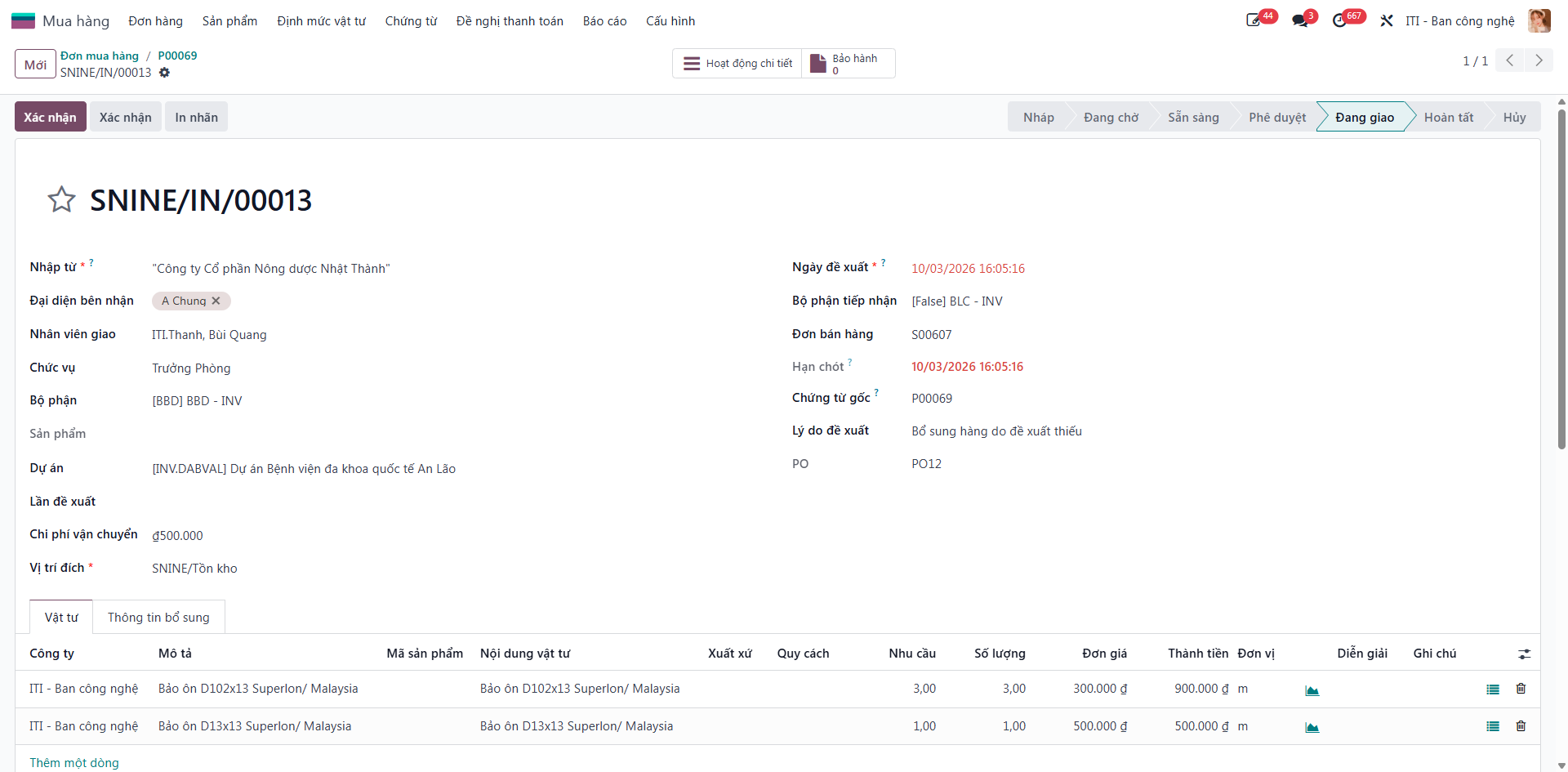The image size is (1568, 772).
Task: Go to the previous record arrow
Action: click(1510, 60)
